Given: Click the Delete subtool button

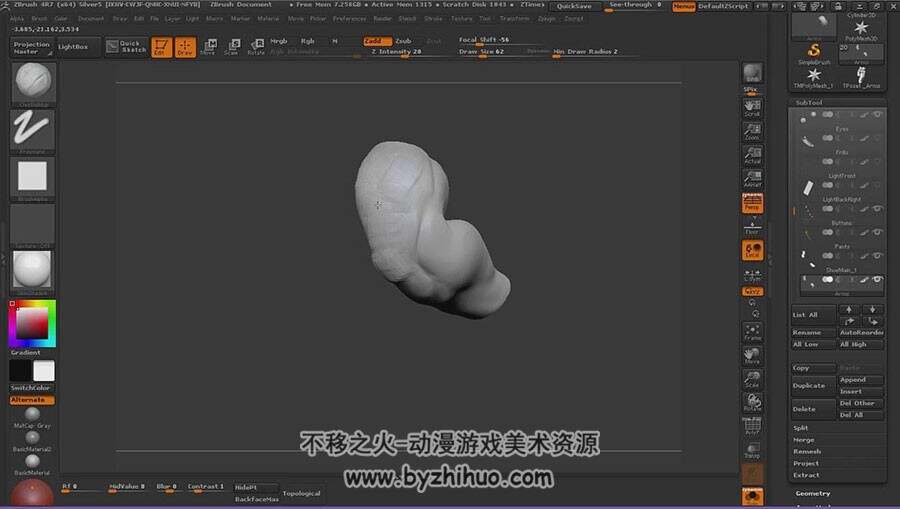Looking at the screenshot, I should [x=814, y=409].
